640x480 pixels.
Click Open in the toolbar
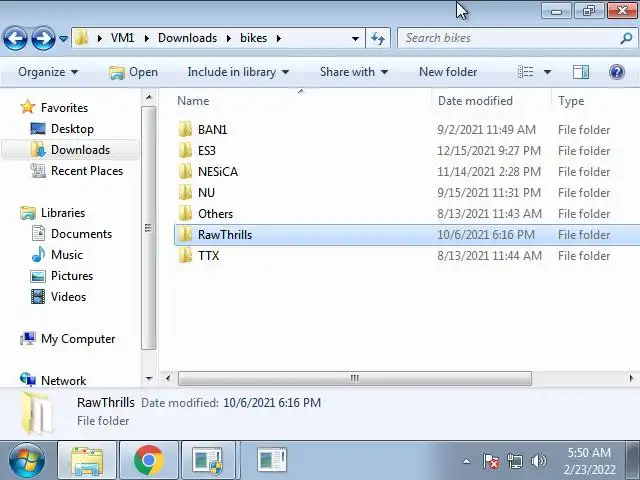click(x=133, y=72)
